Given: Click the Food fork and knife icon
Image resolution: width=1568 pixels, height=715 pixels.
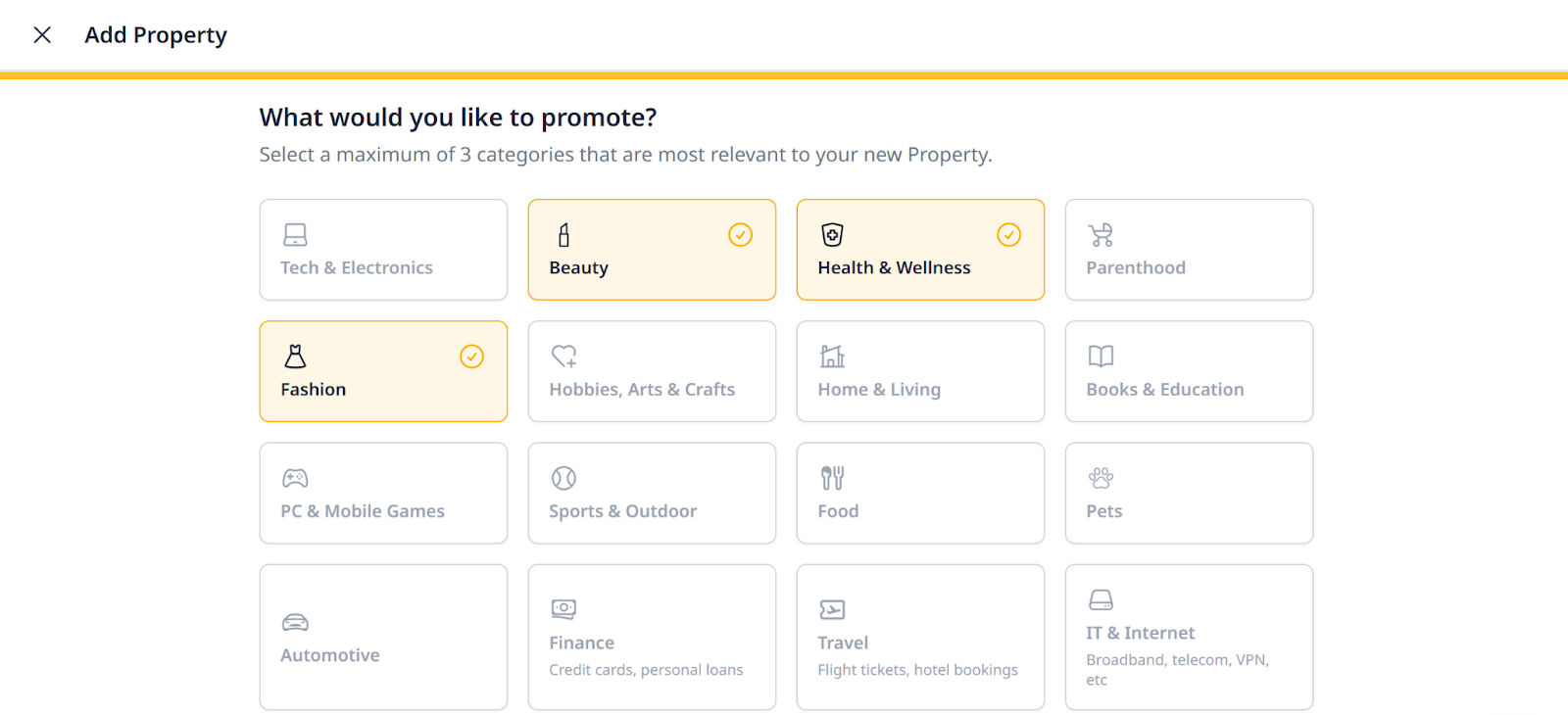Looking at the screenshot, I should [832, 478].
